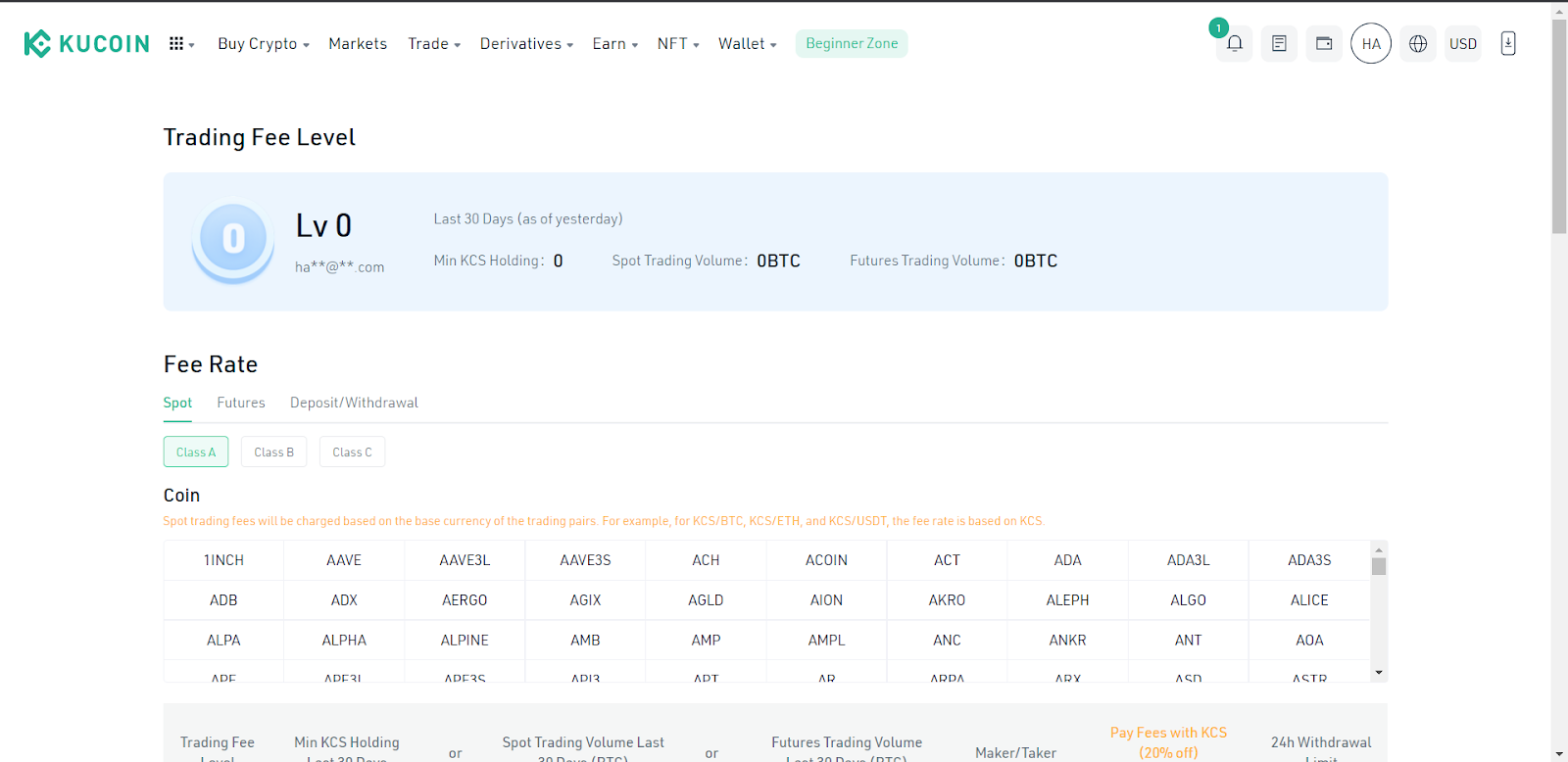Click the coin list scroll up arrow
The width and height of the screenshot is (1568, 762).
point(1379,549)
